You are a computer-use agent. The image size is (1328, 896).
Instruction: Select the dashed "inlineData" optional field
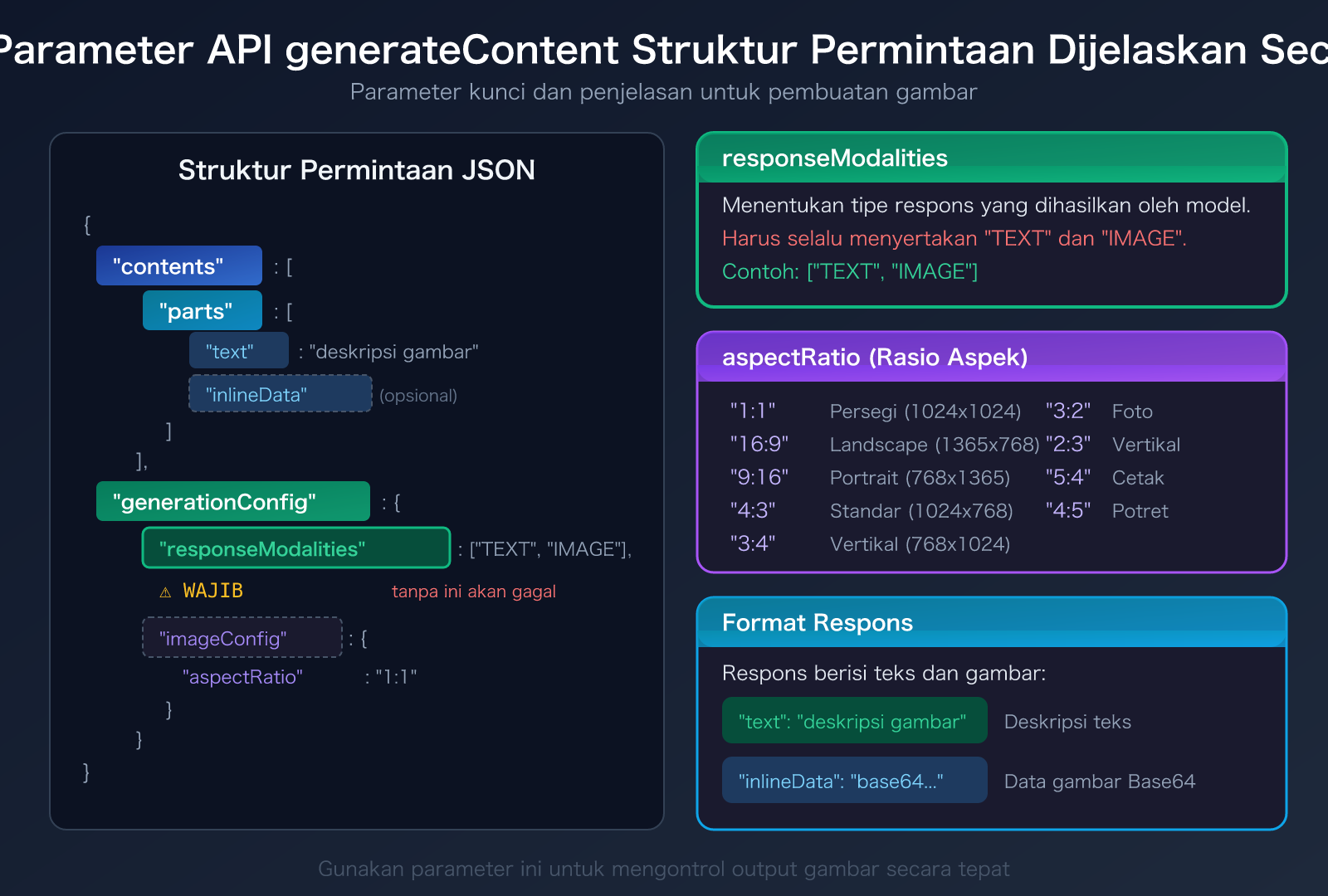click(279, 394)
